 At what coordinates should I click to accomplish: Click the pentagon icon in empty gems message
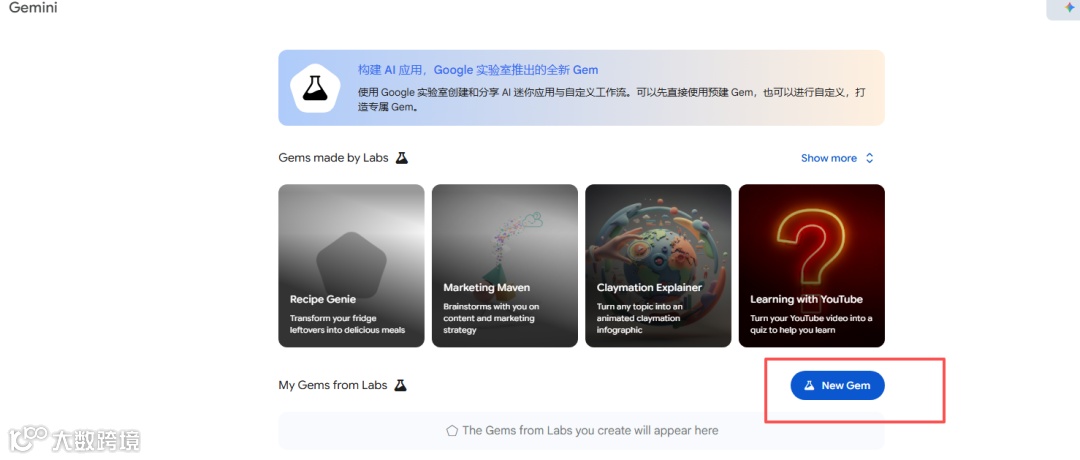pos(452,430)
